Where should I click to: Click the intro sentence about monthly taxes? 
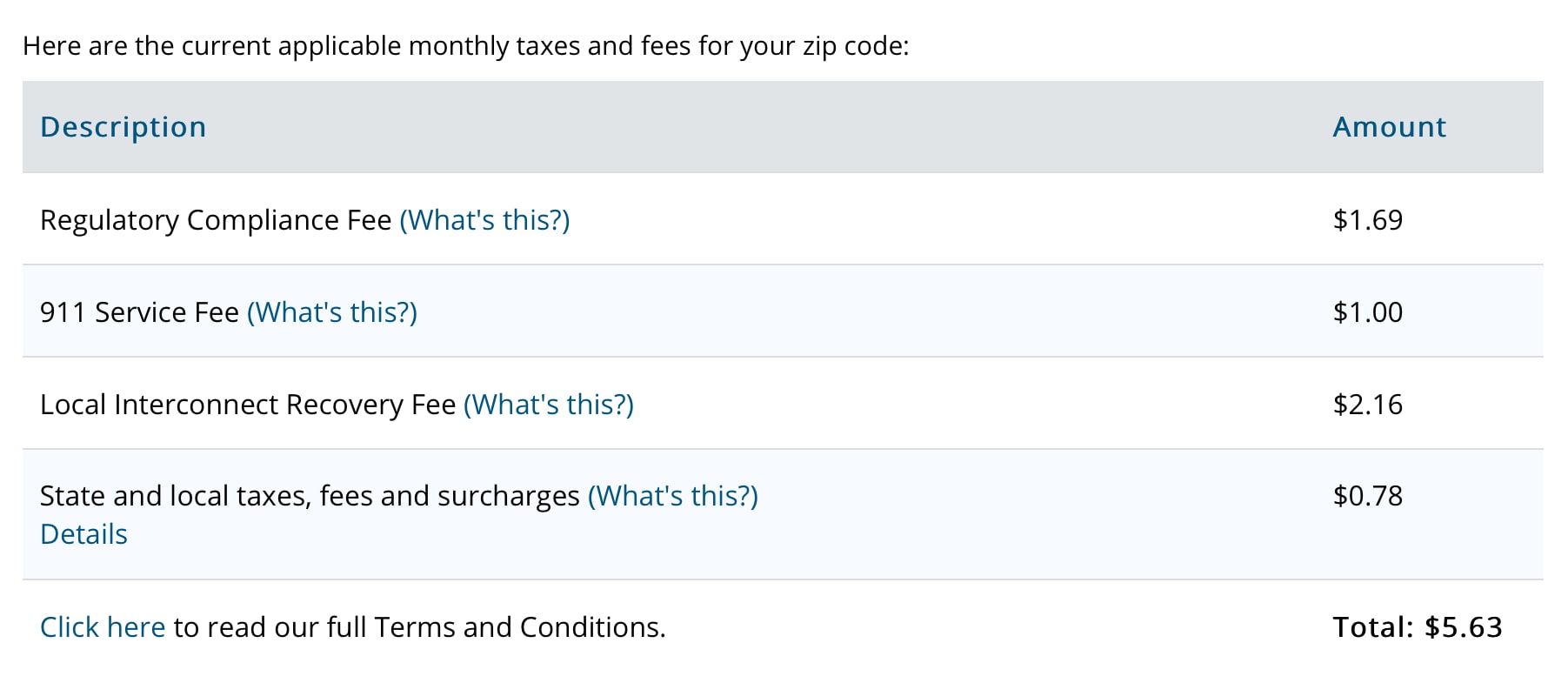(465, 46)
